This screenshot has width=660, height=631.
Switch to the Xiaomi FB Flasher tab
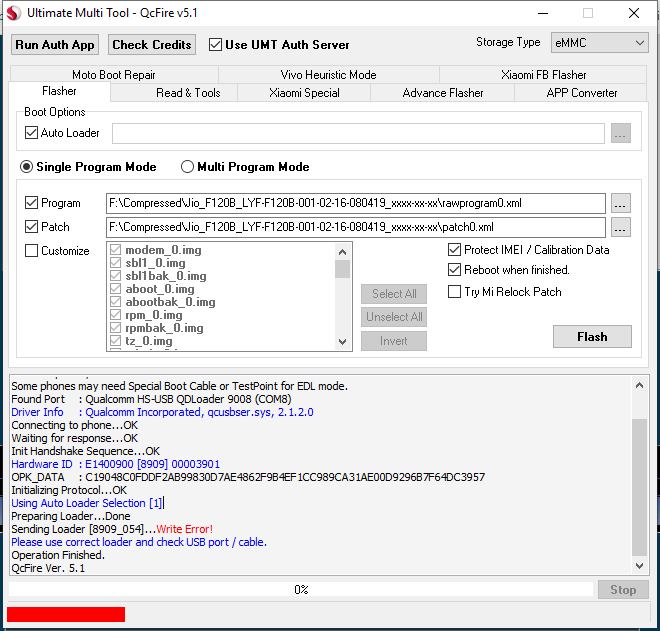tap(543, 75)
